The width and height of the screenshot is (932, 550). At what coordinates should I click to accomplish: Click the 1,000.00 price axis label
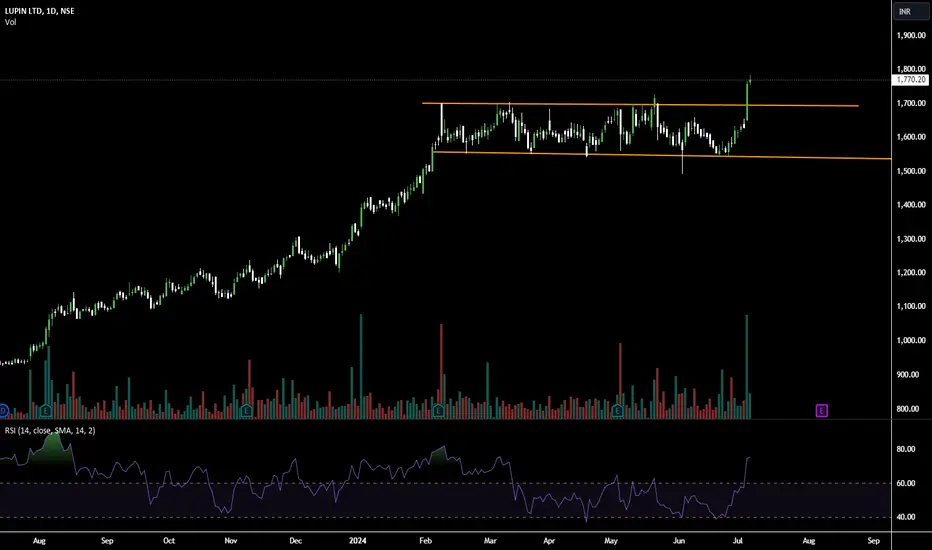coord(911,341)
